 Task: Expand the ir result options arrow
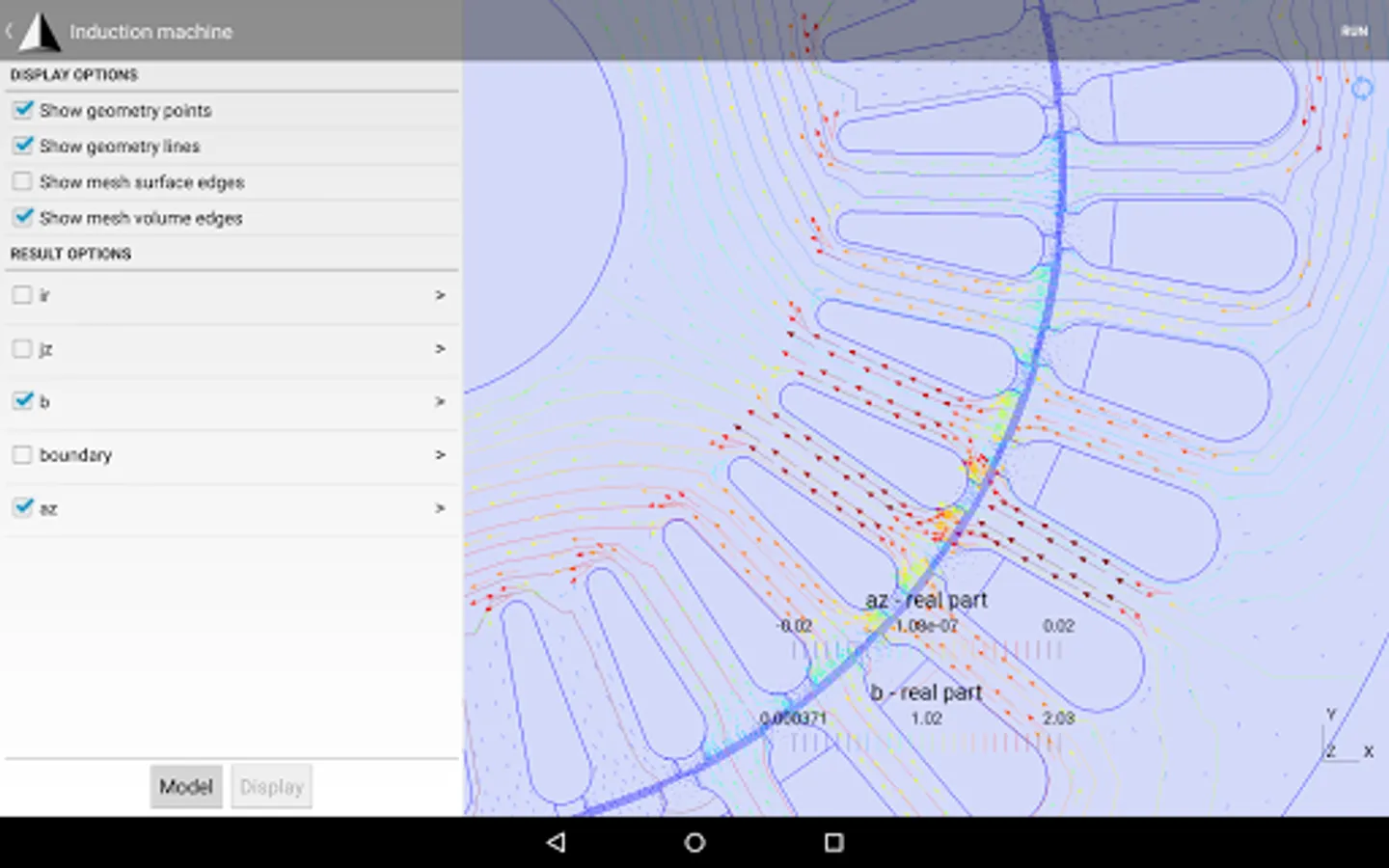(x=440, y=295)
